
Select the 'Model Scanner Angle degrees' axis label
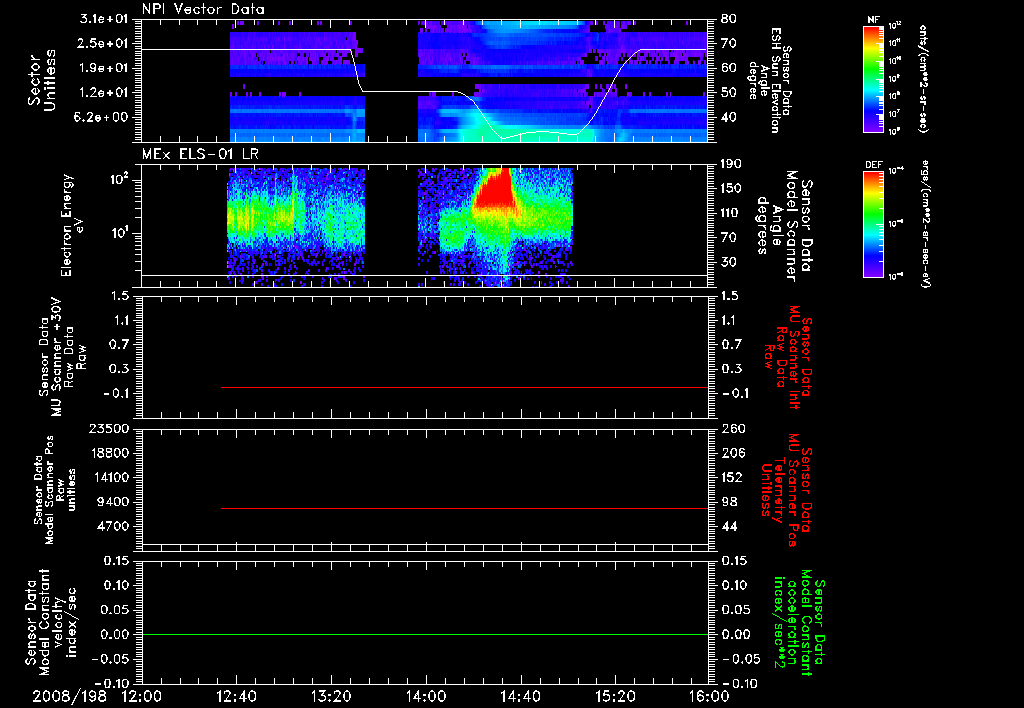(784, 225)
